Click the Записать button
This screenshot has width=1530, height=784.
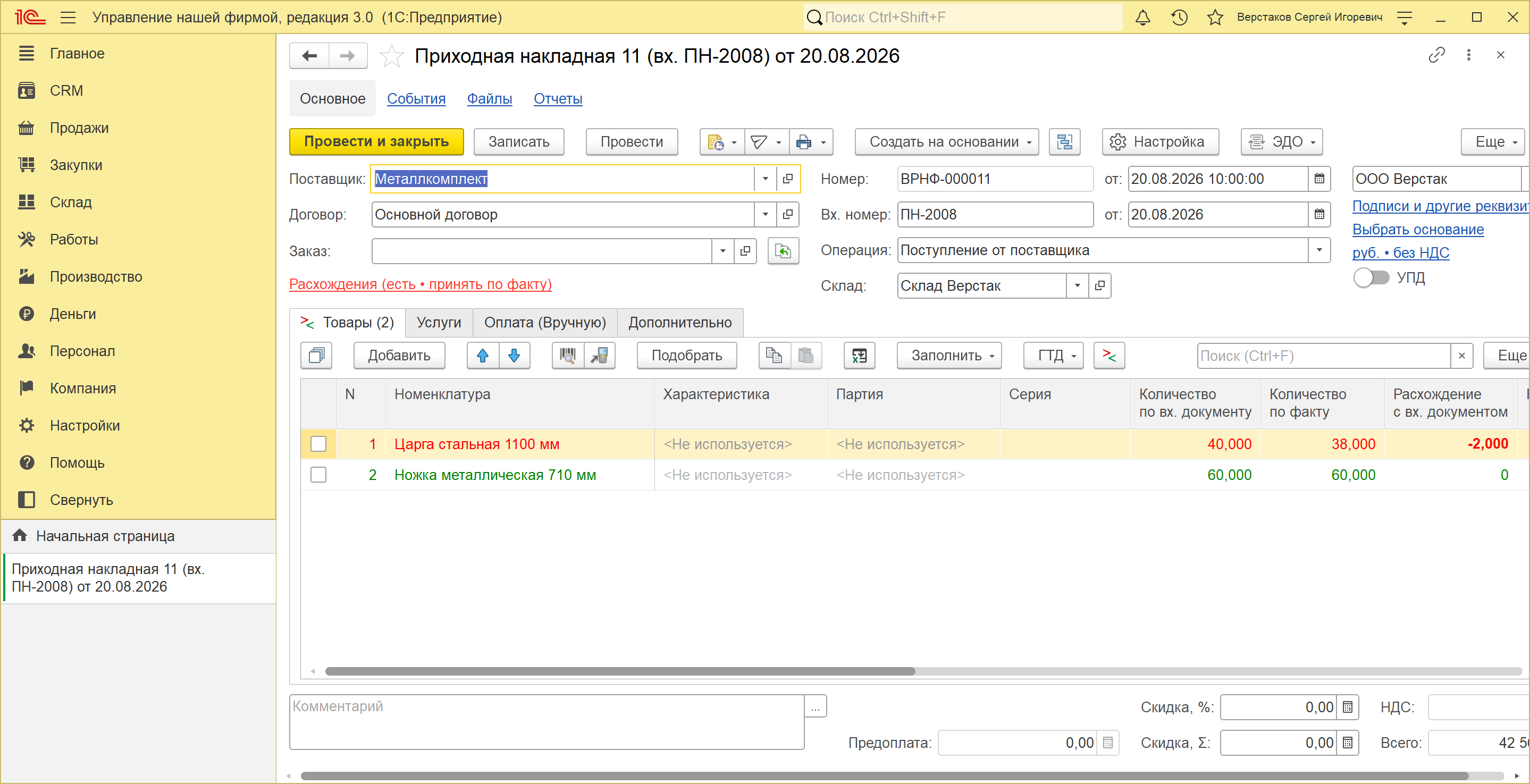click(x=519, y=142)
